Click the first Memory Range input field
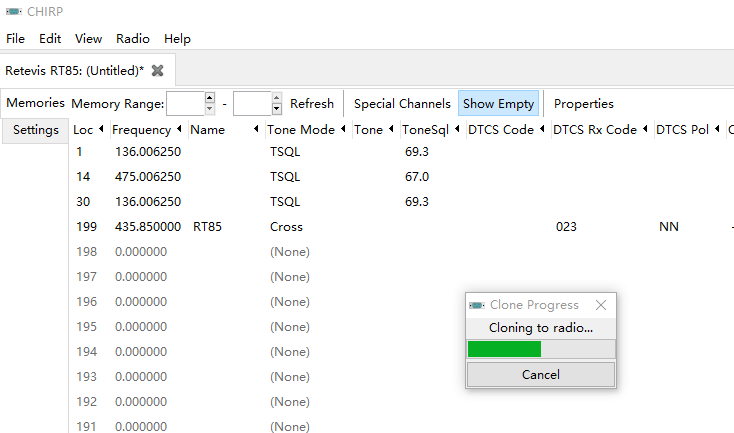The height and width of the screenshot is (433, 734). [x=185, y=103]
